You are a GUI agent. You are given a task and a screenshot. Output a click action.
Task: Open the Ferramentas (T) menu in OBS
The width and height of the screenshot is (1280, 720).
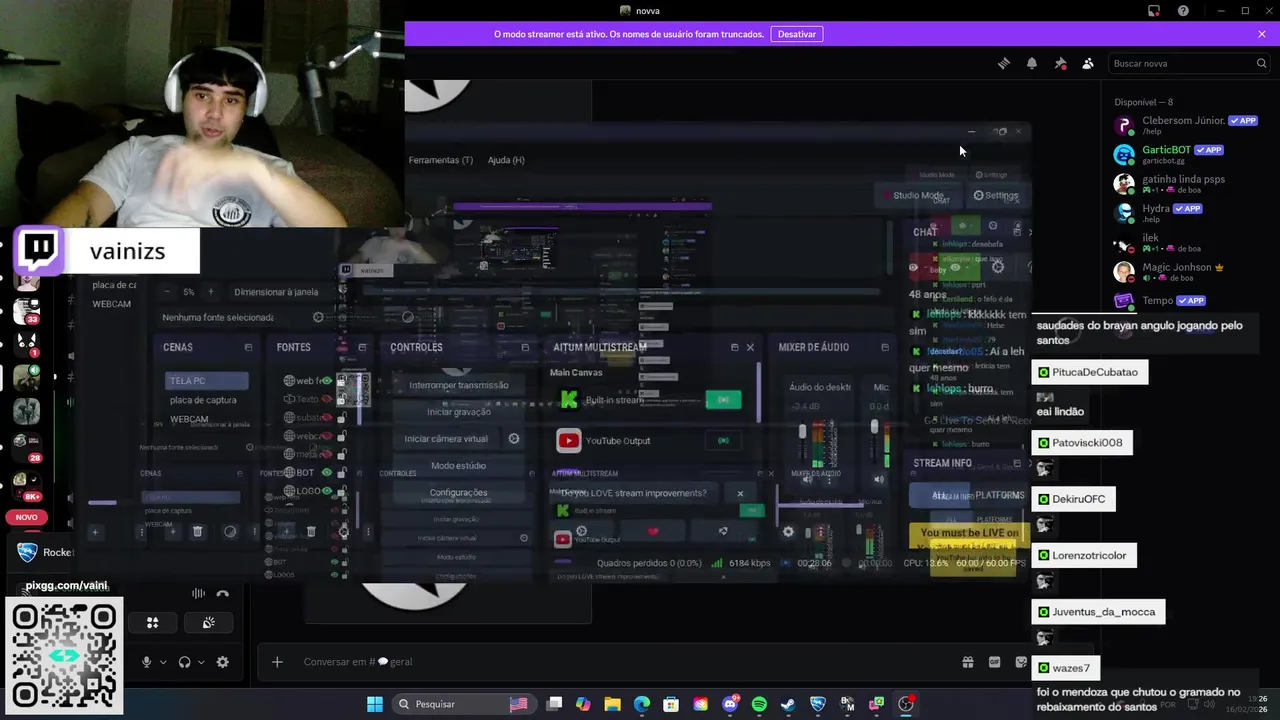point(440,160)
